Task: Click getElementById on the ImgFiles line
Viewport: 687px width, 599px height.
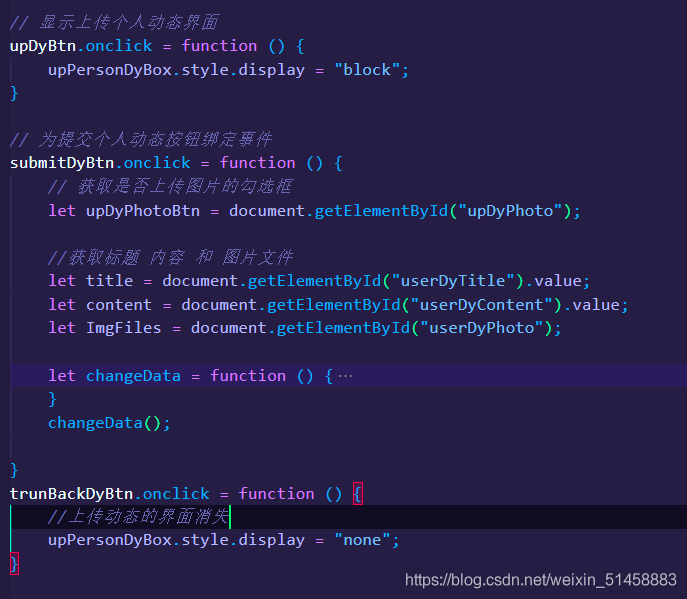Action: click(x=343, y=328)
